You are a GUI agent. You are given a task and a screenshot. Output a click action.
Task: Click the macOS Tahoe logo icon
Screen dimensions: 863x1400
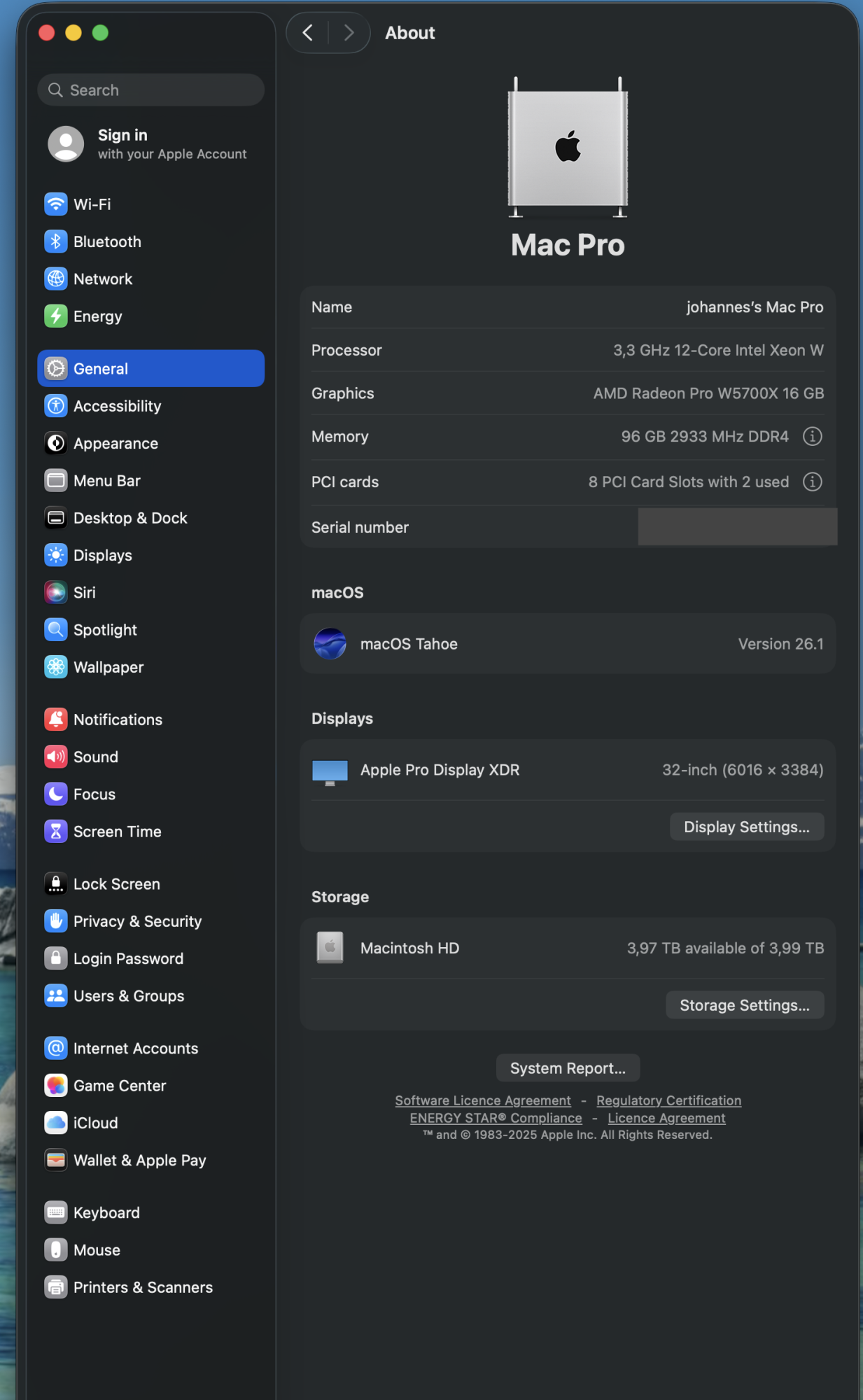pos(330,643)
